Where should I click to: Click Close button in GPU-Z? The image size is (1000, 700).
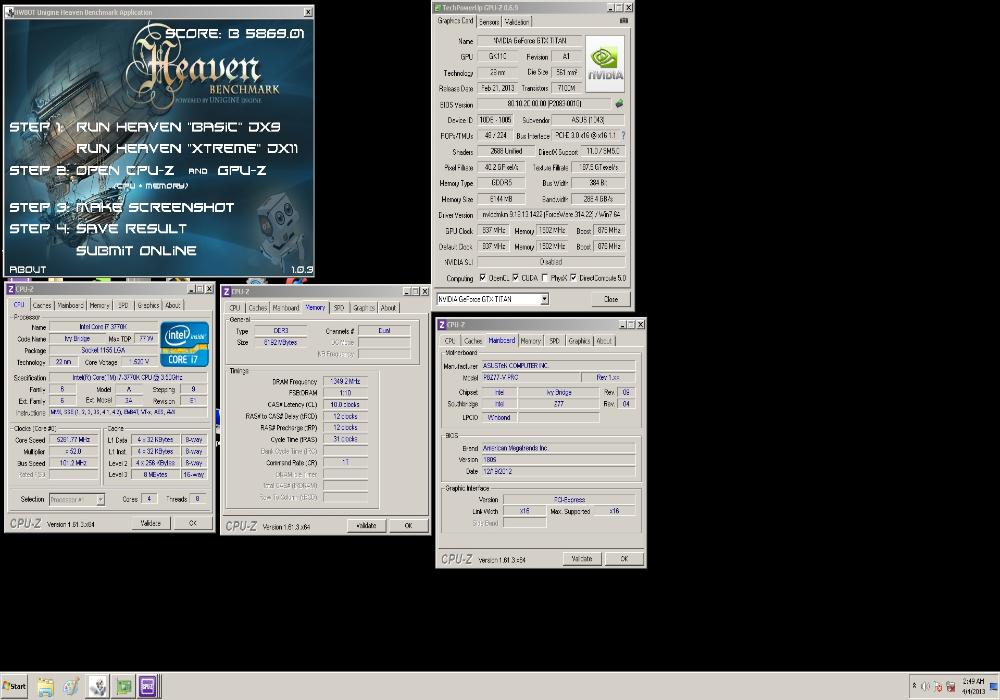(611, 299)
